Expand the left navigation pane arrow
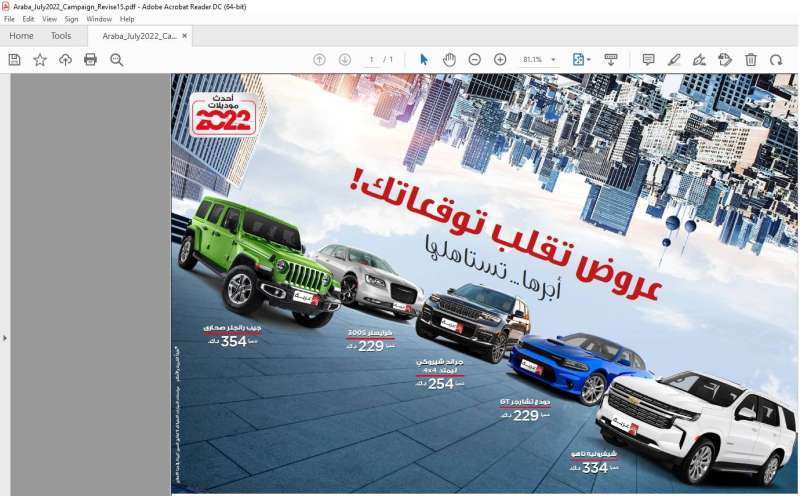Screen dimensions: 800x496 5,338
